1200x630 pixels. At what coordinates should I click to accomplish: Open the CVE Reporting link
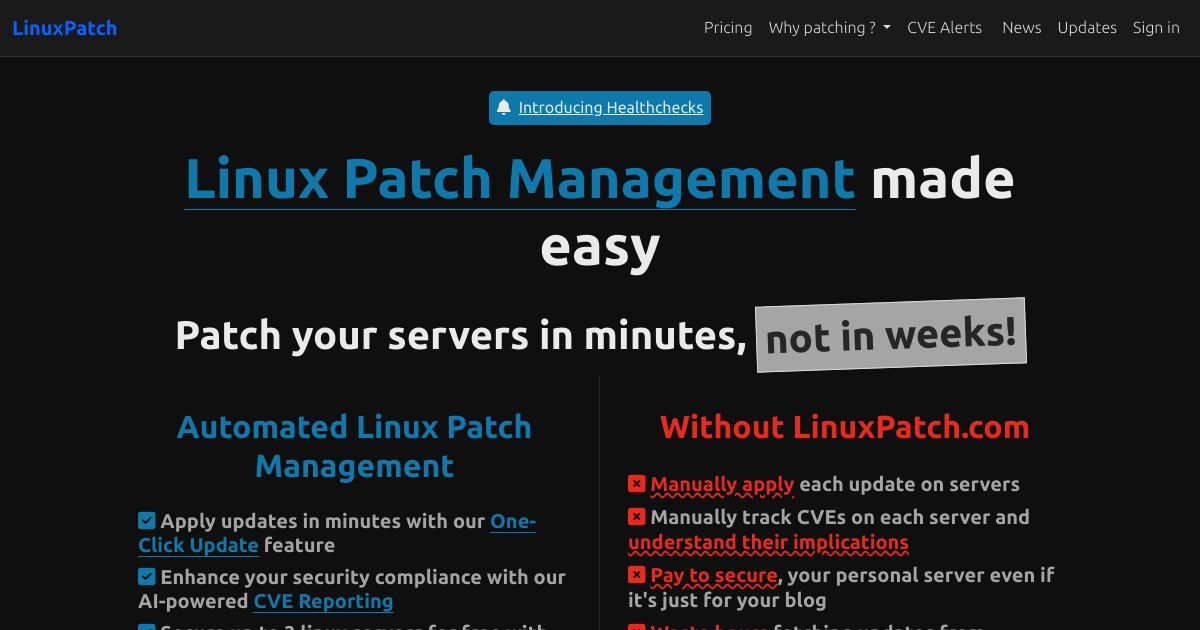(323, 601)
